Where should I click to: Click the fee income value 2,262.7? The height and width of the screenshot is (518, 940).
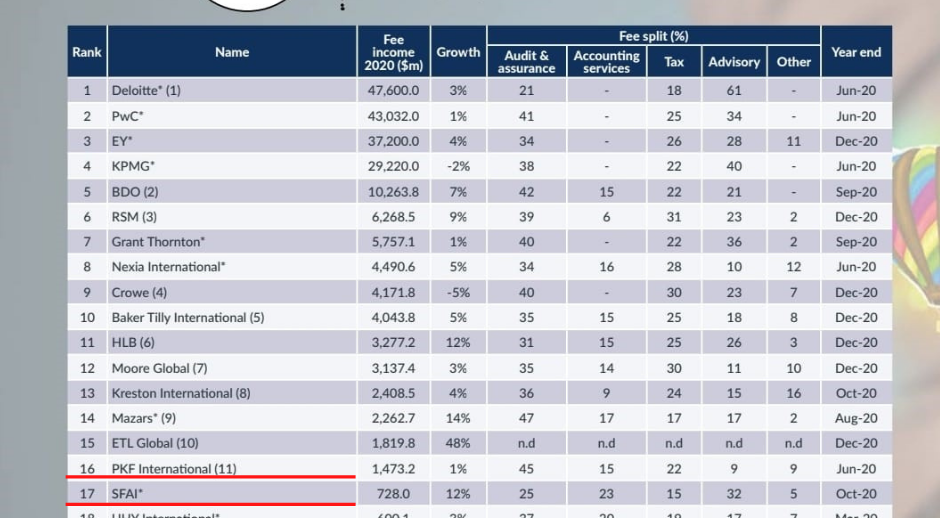[x=393, y=418]
